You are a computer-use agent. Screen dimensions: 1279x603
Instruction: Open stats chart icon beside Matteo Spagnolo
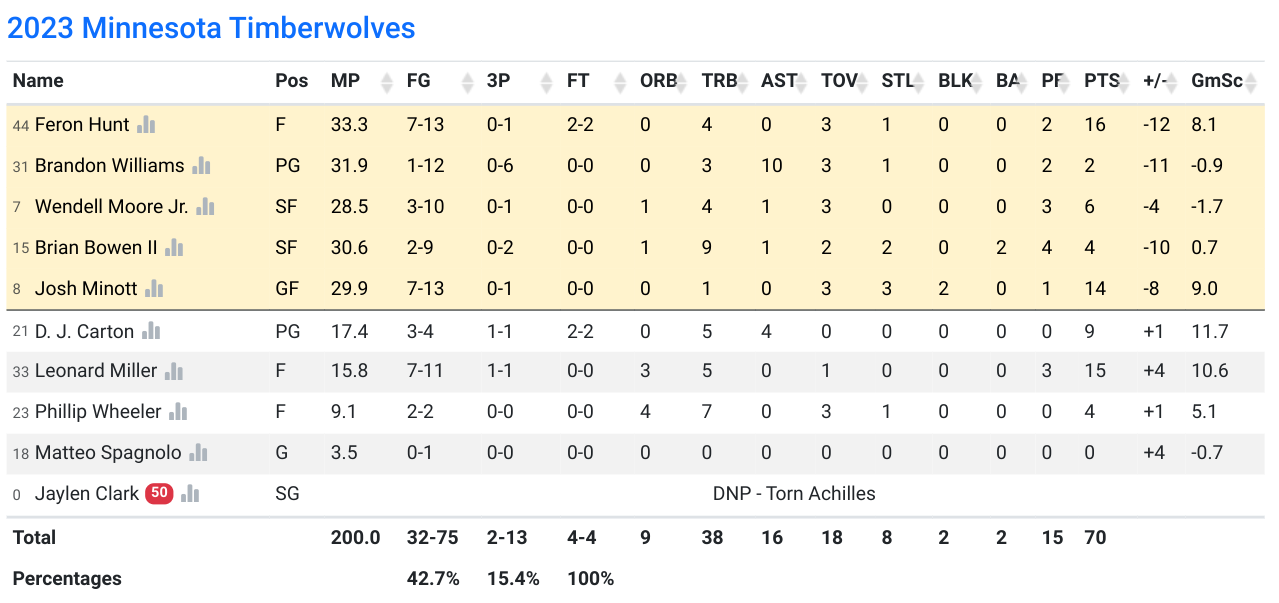coord(198,452)
